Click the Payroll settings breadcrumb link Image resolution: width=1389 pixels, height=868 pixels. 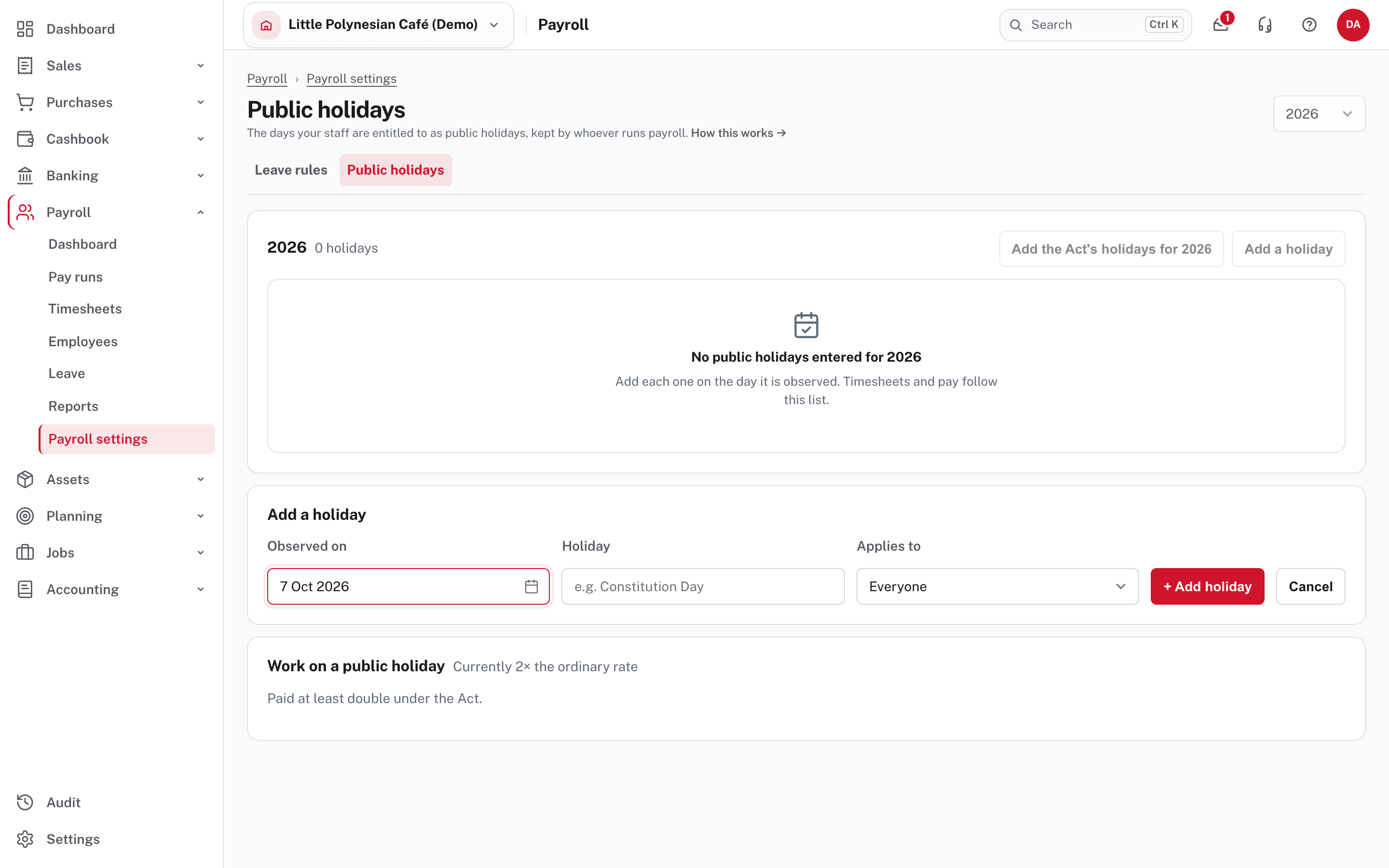(x=351, y=79)
